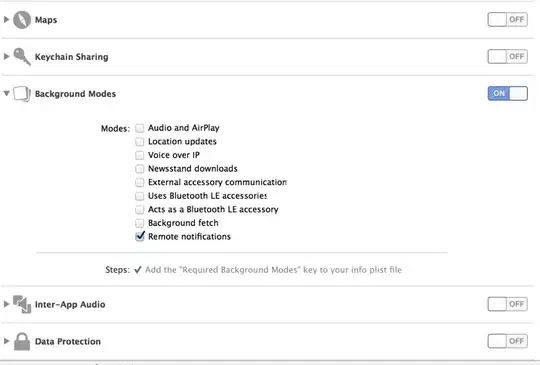This screenshot has height=365, width=540.
Task: Check the Audio and AirPlay mode
Action: point(139,128)
